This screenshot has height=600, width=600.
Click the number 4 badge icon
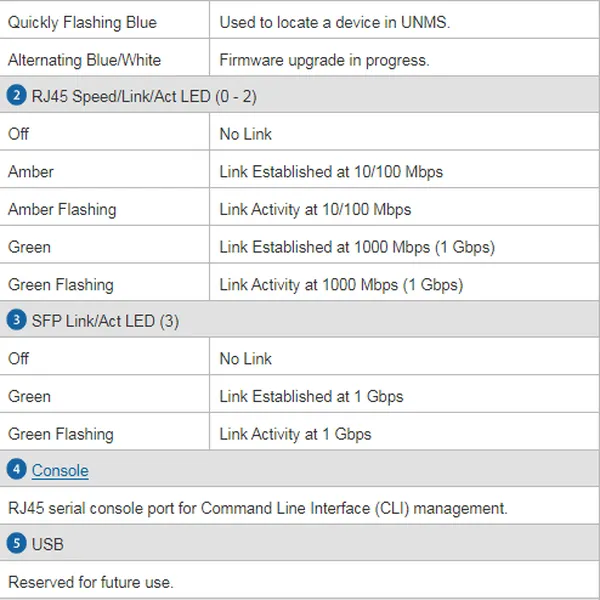16,470
